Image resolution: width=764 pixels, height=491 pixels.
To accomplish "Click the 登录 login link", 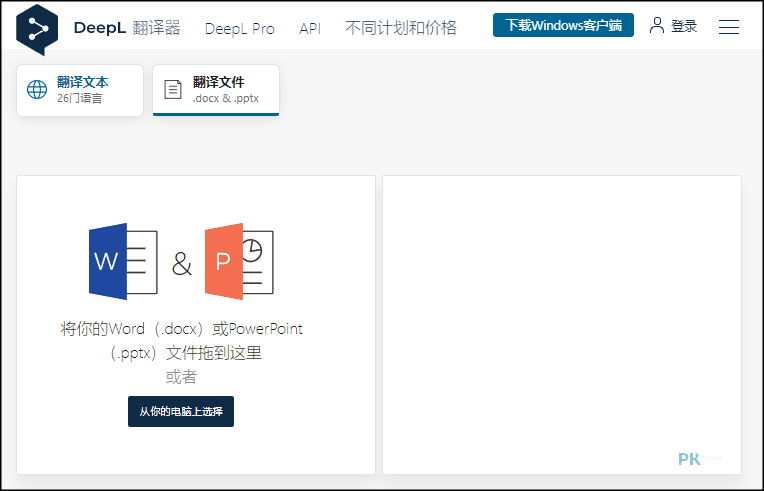I will 684,26.
